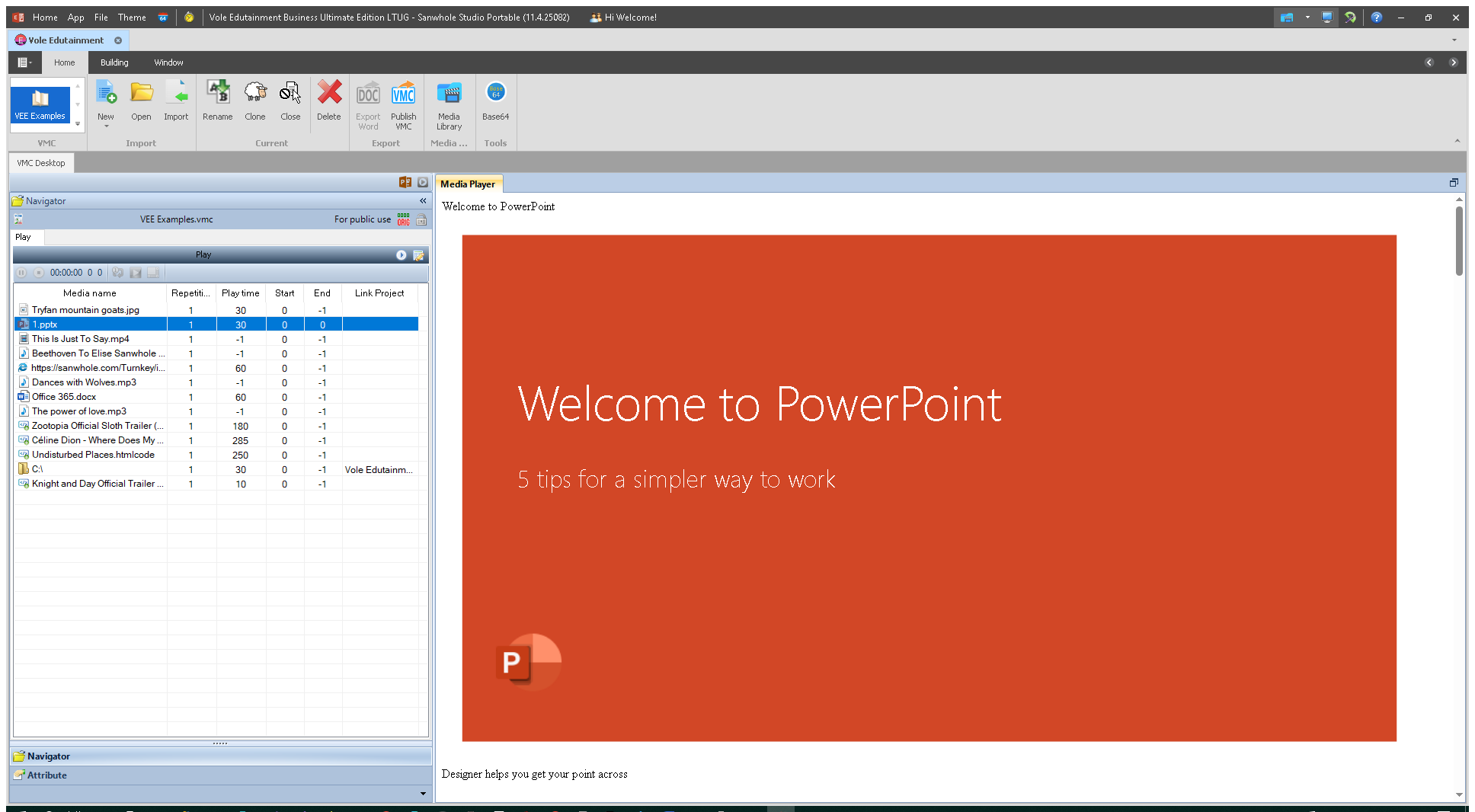Select Office 365.docx row
This screenshot has width=1475, height=812.
pyautogui.click(x=216, y=397)
